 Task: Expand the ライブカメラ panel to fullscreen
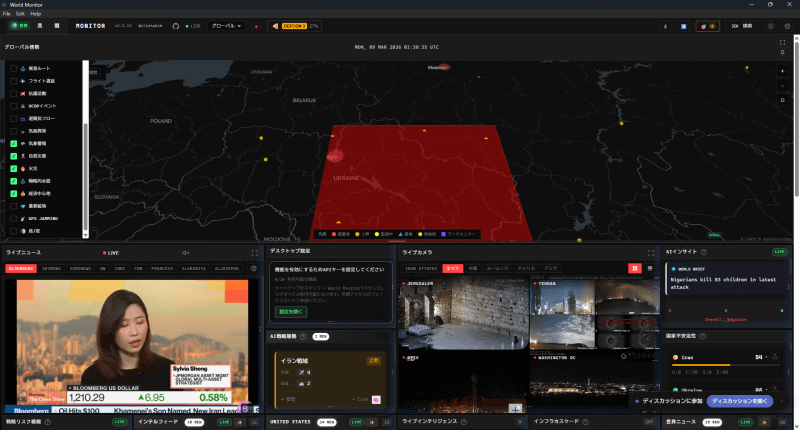coord(651,253)
